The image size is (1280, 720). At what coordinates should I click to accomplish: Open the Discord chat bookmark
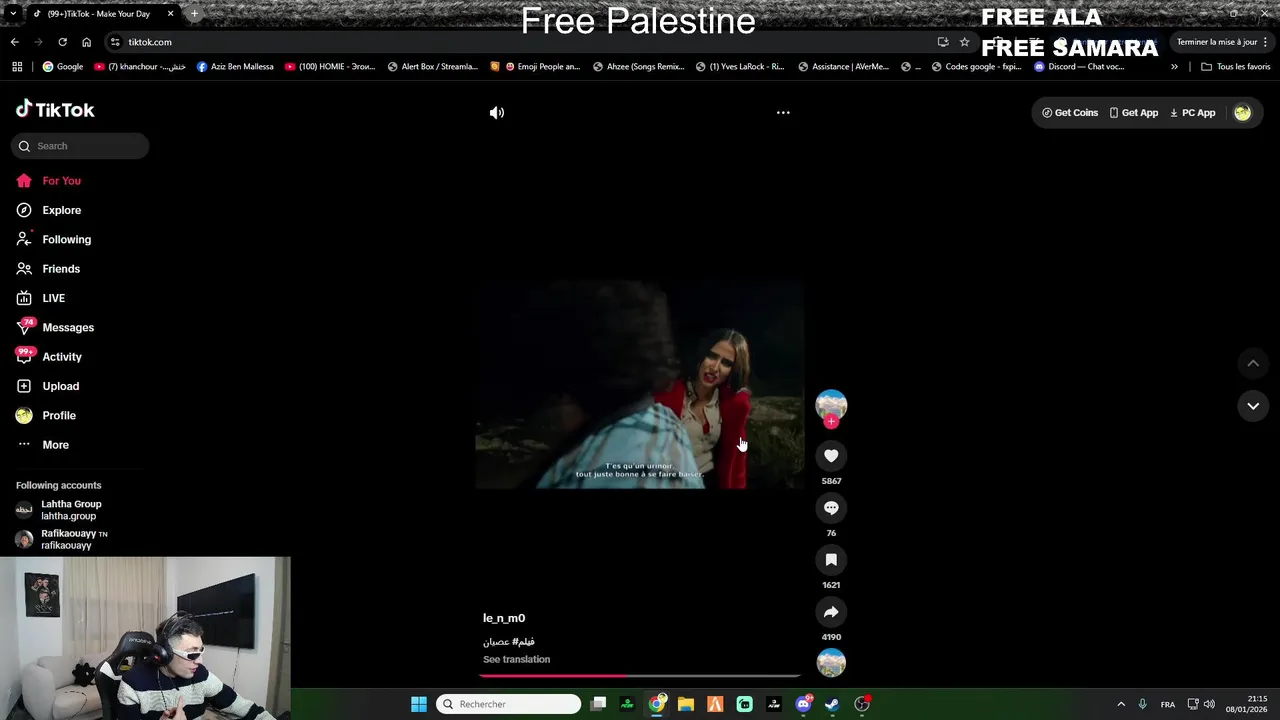tap(1079, 67)
